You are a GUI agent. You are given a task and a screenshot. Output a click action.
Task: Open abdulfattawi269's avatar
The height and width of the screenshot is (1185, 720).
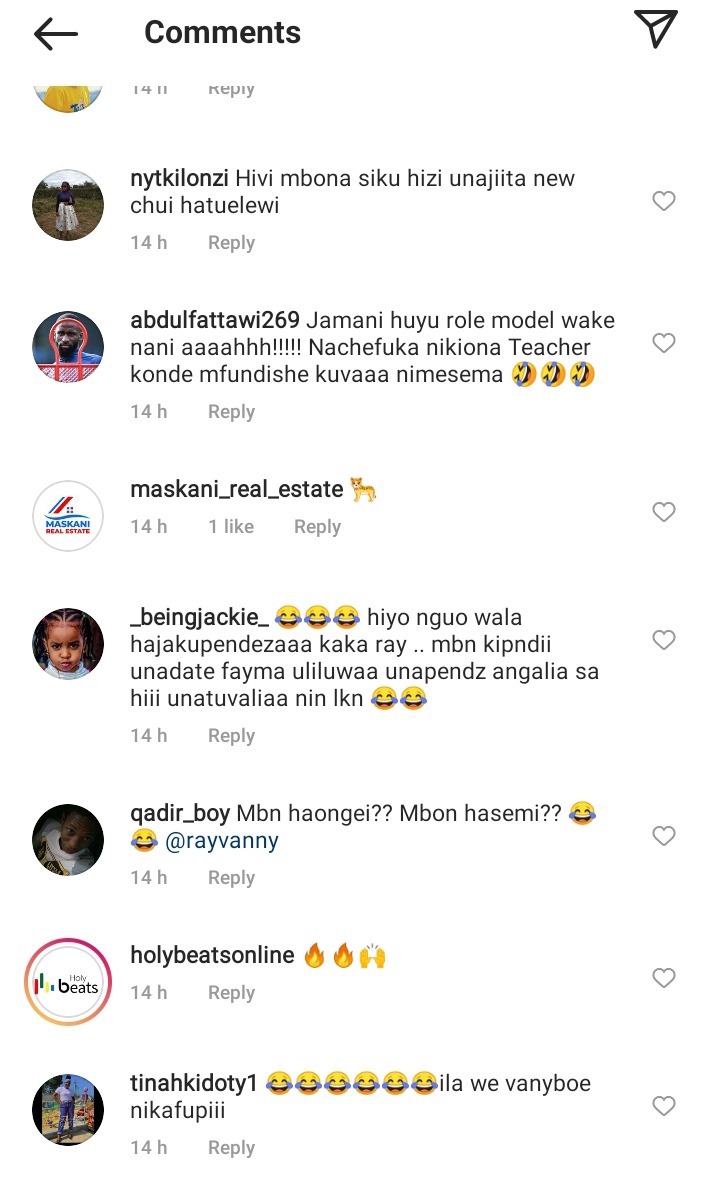pos(68,347)
